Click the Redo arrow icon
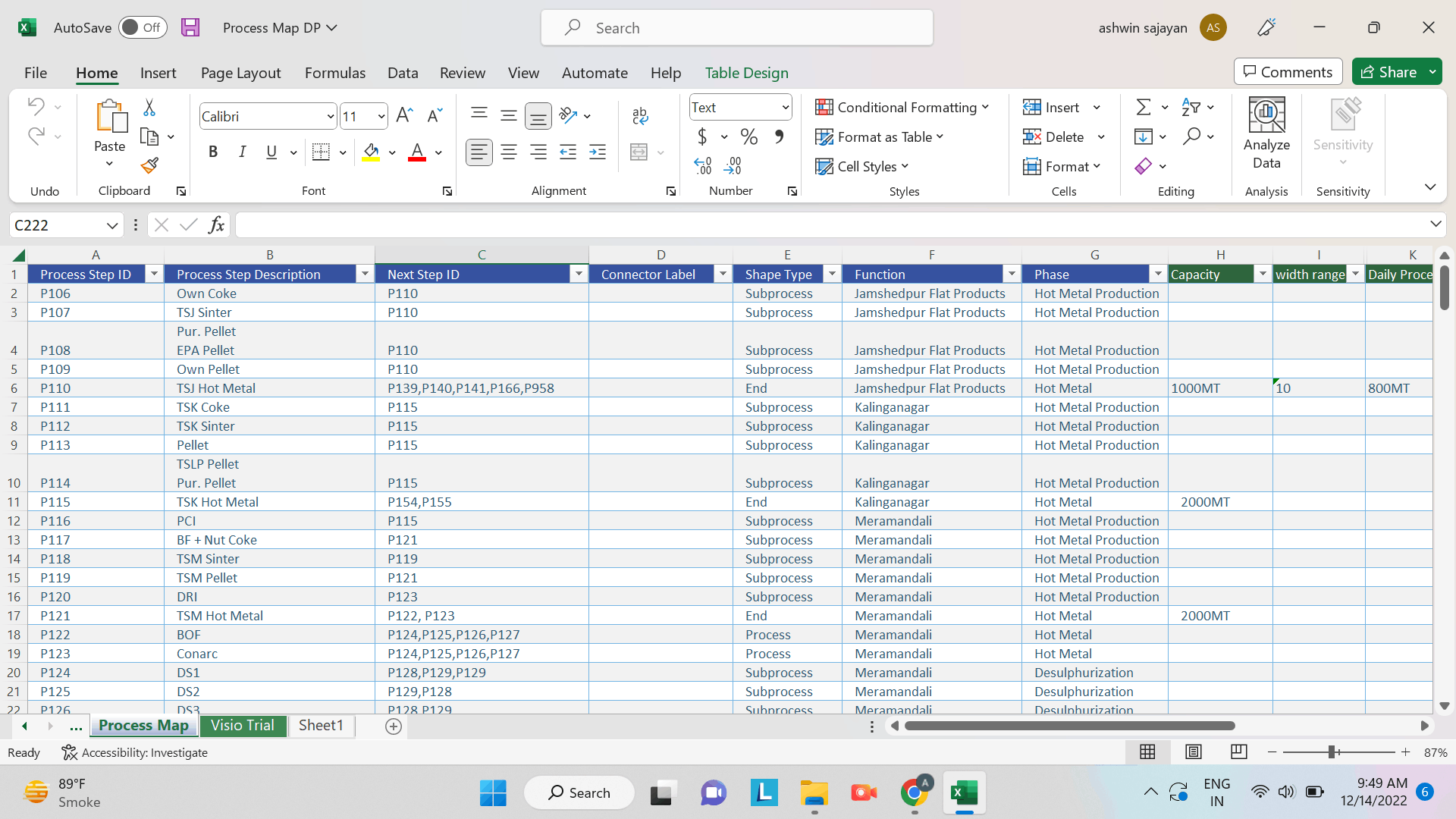The width and height of the screenshot is (1456, 819). coord(36,136)
